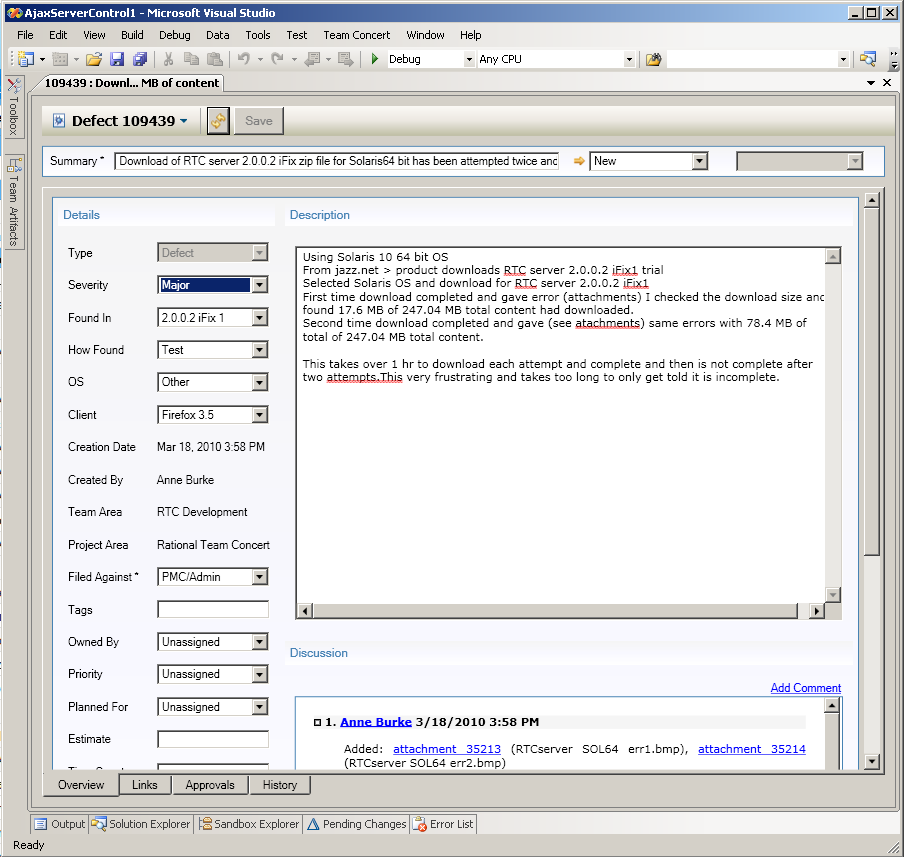
Task: Collapse comment 1 by Anne Burke
Action: [x=317, y=723]
